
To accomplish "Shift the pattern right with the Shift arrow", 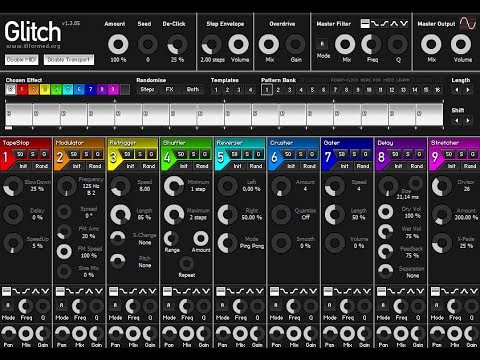I will point(468,120).
